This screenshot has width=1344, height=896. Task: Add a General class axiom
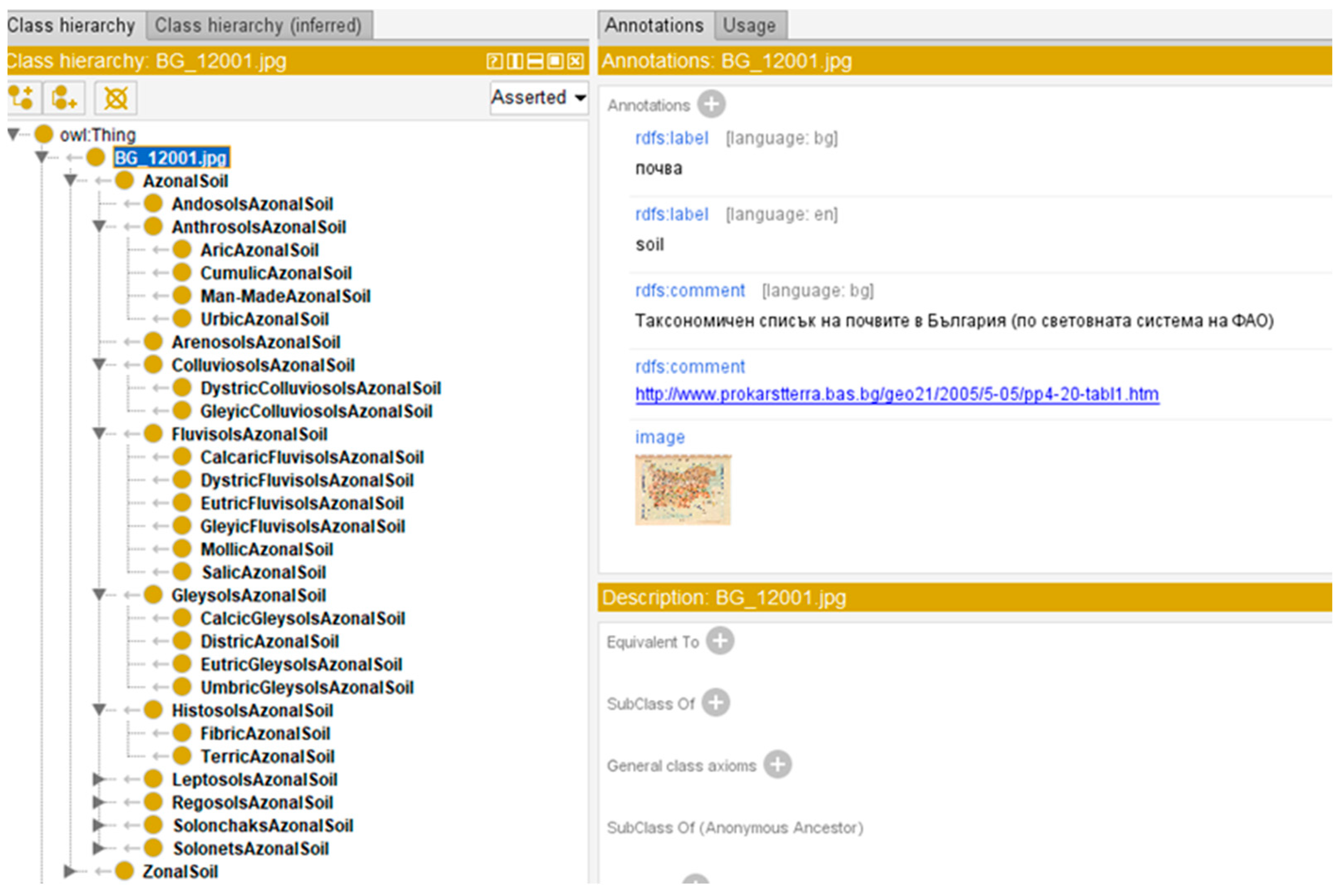click(778, 764)
